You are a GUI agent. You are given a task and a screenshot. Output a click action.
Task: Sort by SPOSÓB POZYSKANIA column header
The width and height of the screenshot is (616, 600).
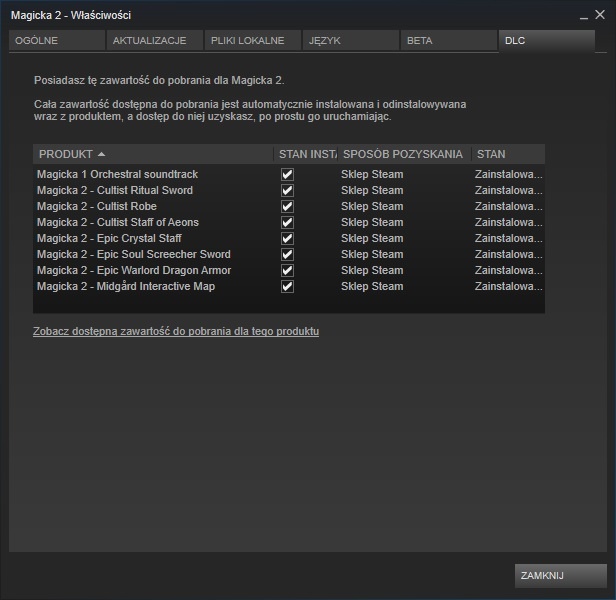pyautogui.click(x=404, y=154)
